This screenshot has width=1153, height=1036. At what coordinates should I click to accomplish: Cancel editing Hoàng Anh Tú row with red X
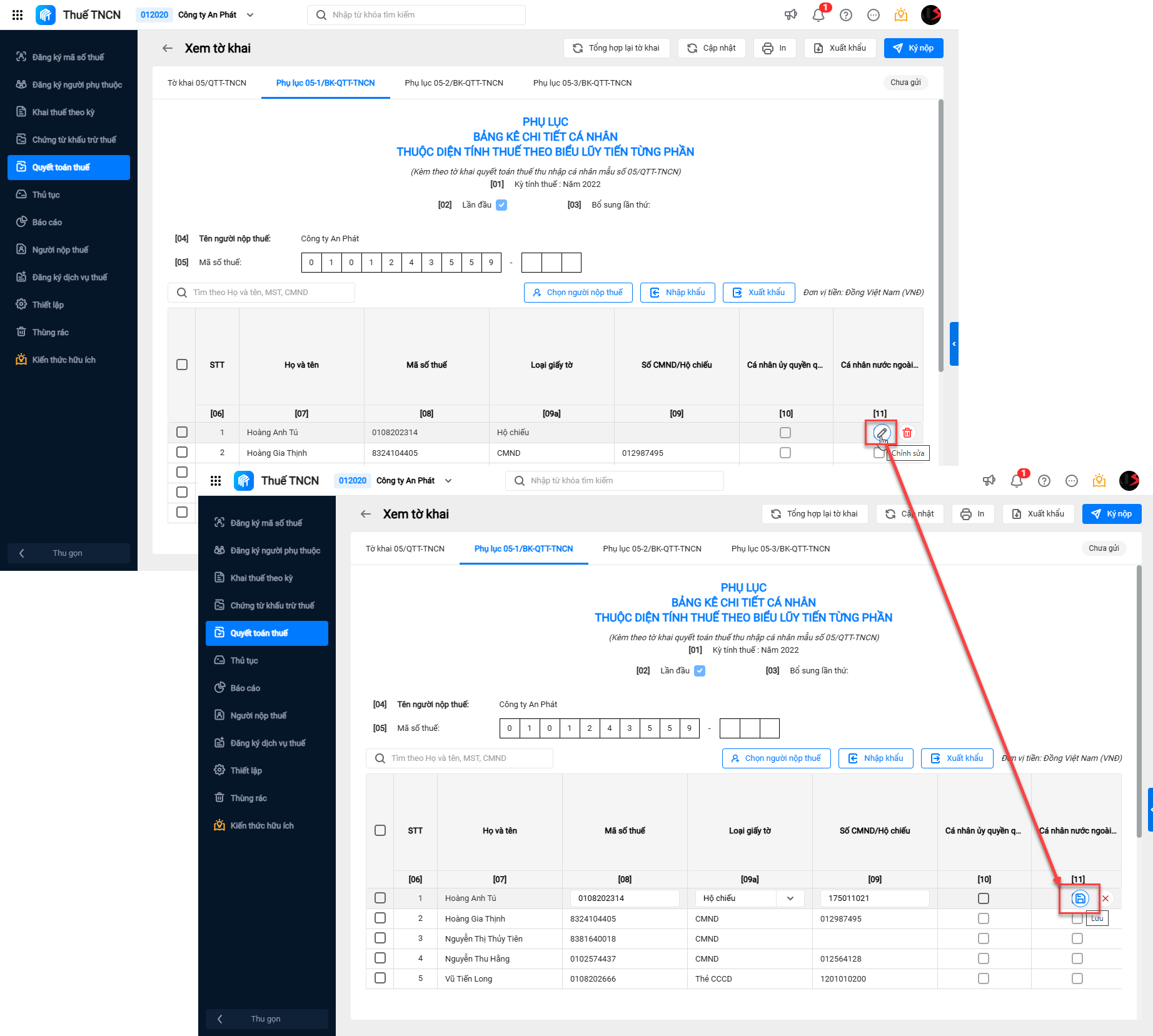pyautogui.click(x=1105, y=898)
